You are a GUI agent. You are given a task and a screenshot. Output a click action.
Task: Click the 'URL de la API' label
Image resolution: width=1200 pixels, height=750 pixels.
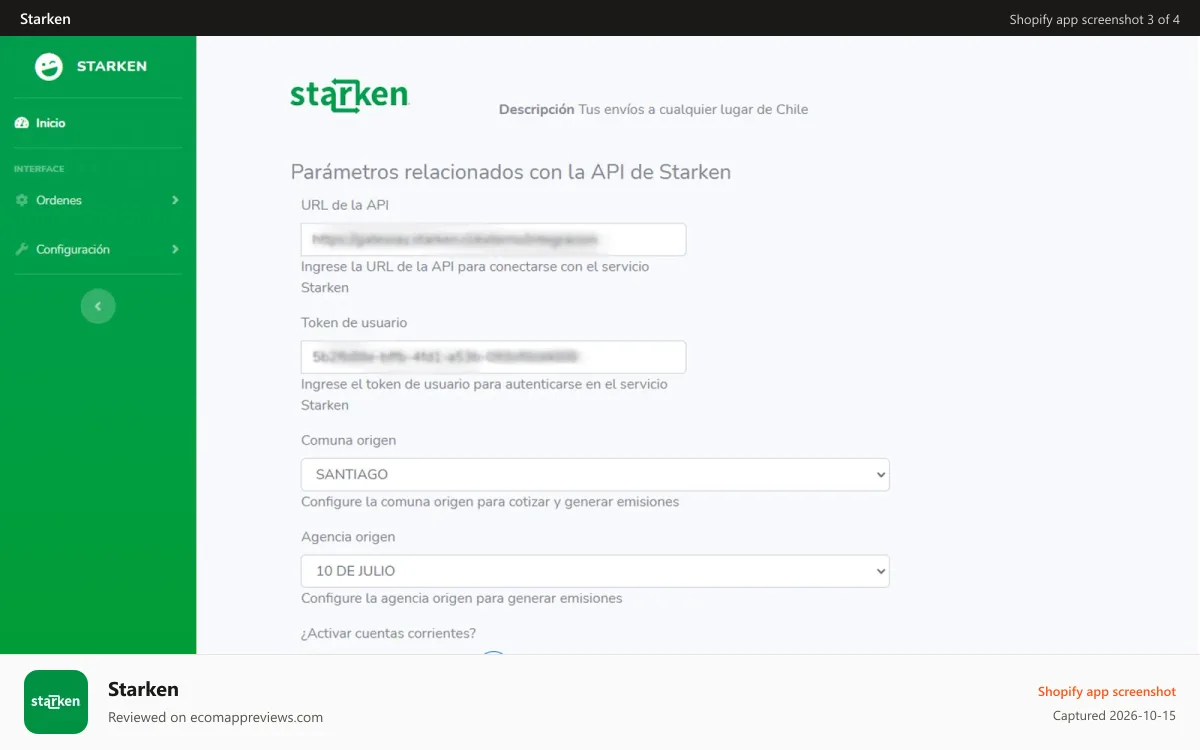tap(345, 205)
